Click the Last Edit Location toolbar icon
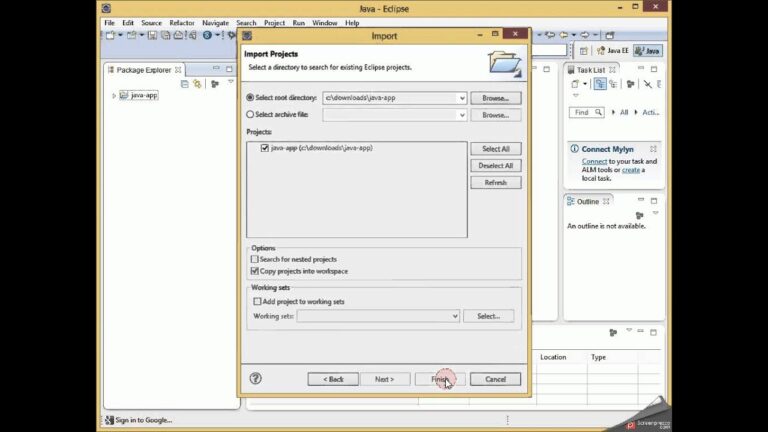 [x=550, y=35]
